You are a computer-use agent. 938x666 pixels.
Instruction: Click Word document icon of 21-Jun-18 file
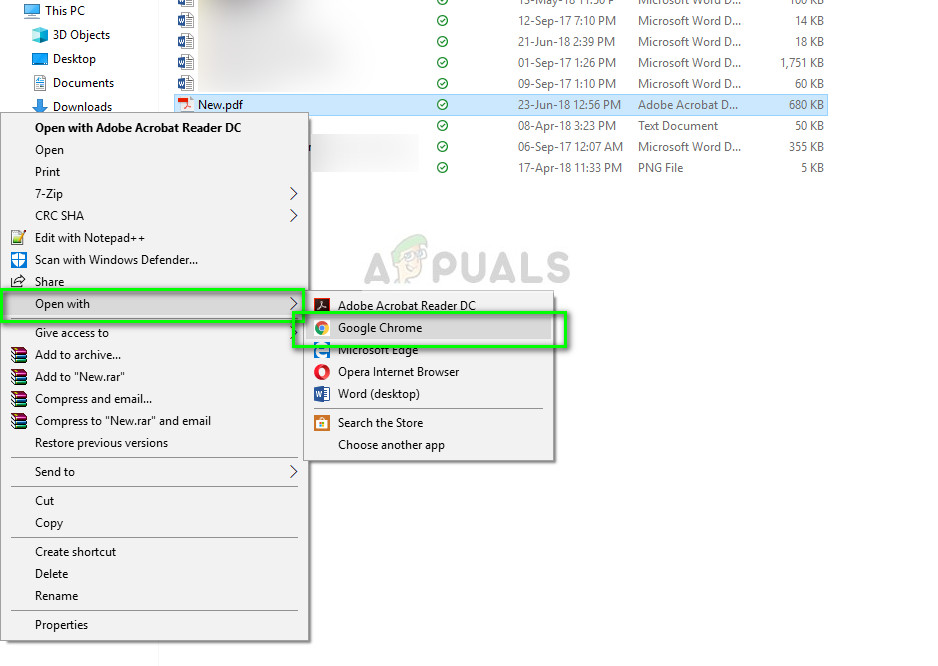pos(185,42)
